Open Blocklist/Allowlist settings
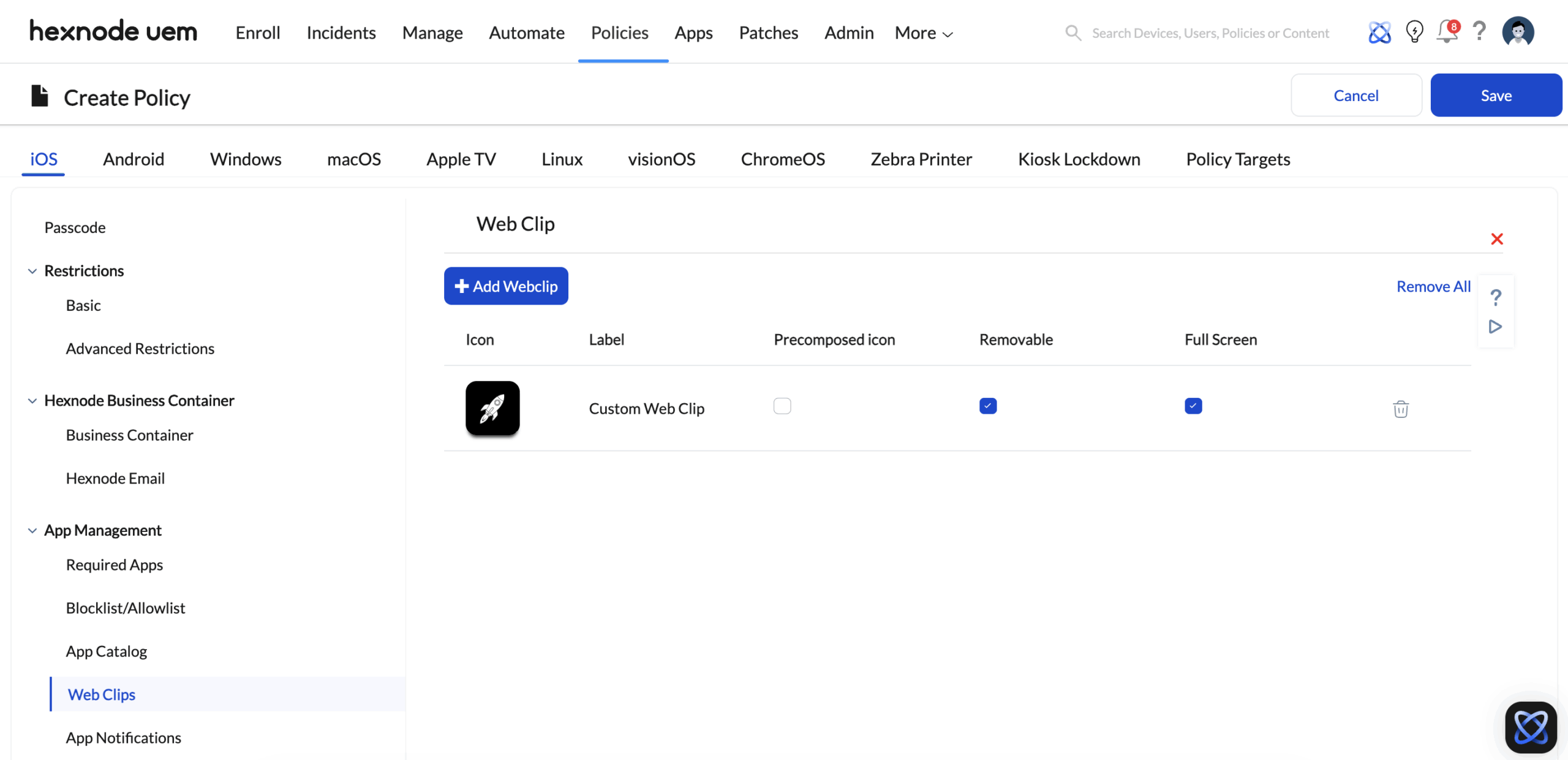This screenshot has height=760, width=1568. pyautogui.click(x=126, y=608)
